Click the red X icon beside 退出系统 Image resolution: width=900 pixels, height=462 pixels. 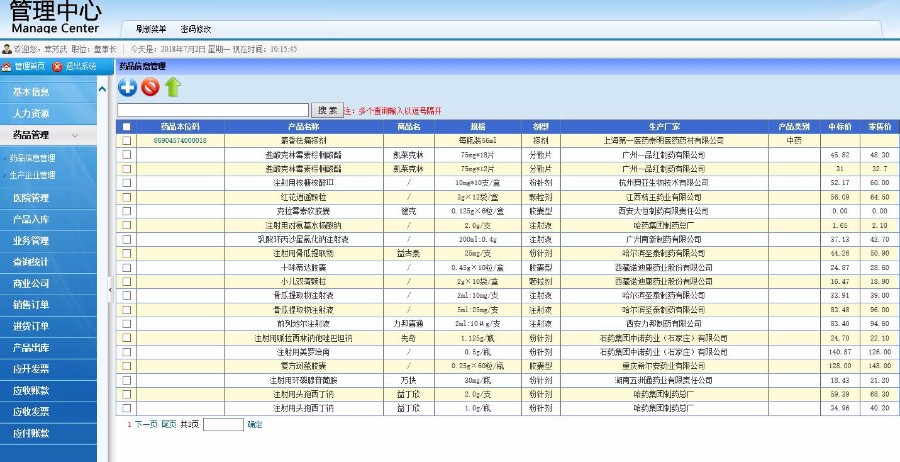click(x=57, y=67)
